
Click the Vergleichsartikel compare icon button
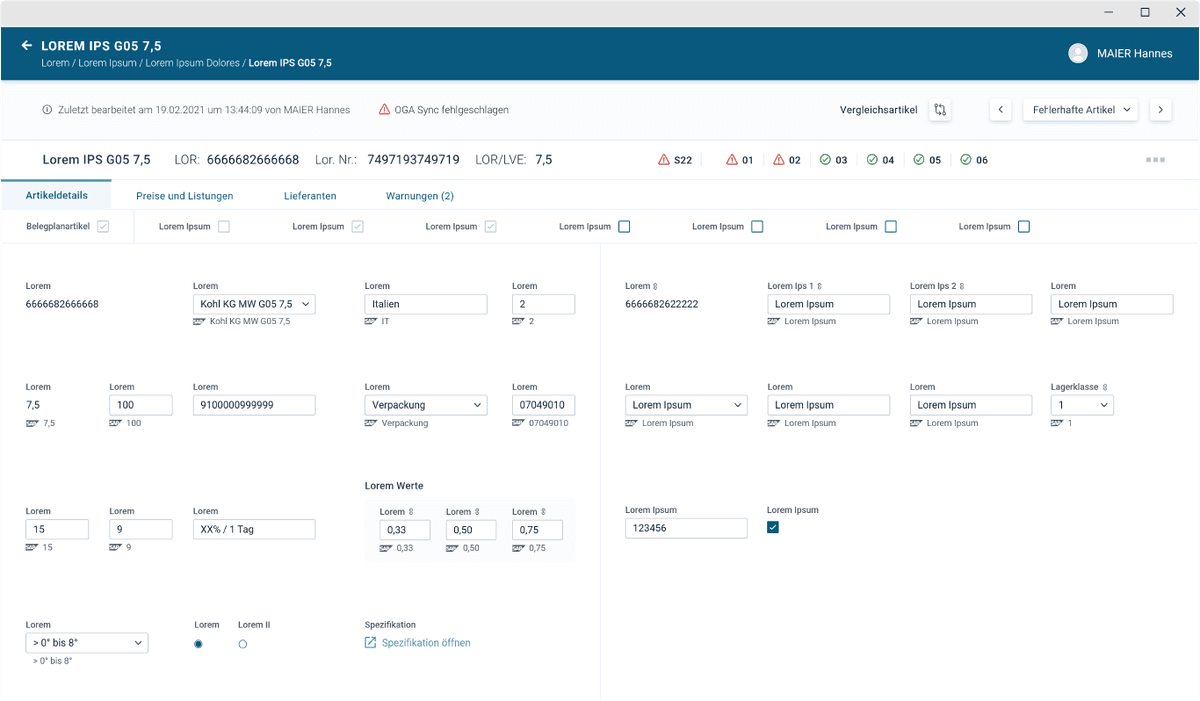click(x=940, y=110)
